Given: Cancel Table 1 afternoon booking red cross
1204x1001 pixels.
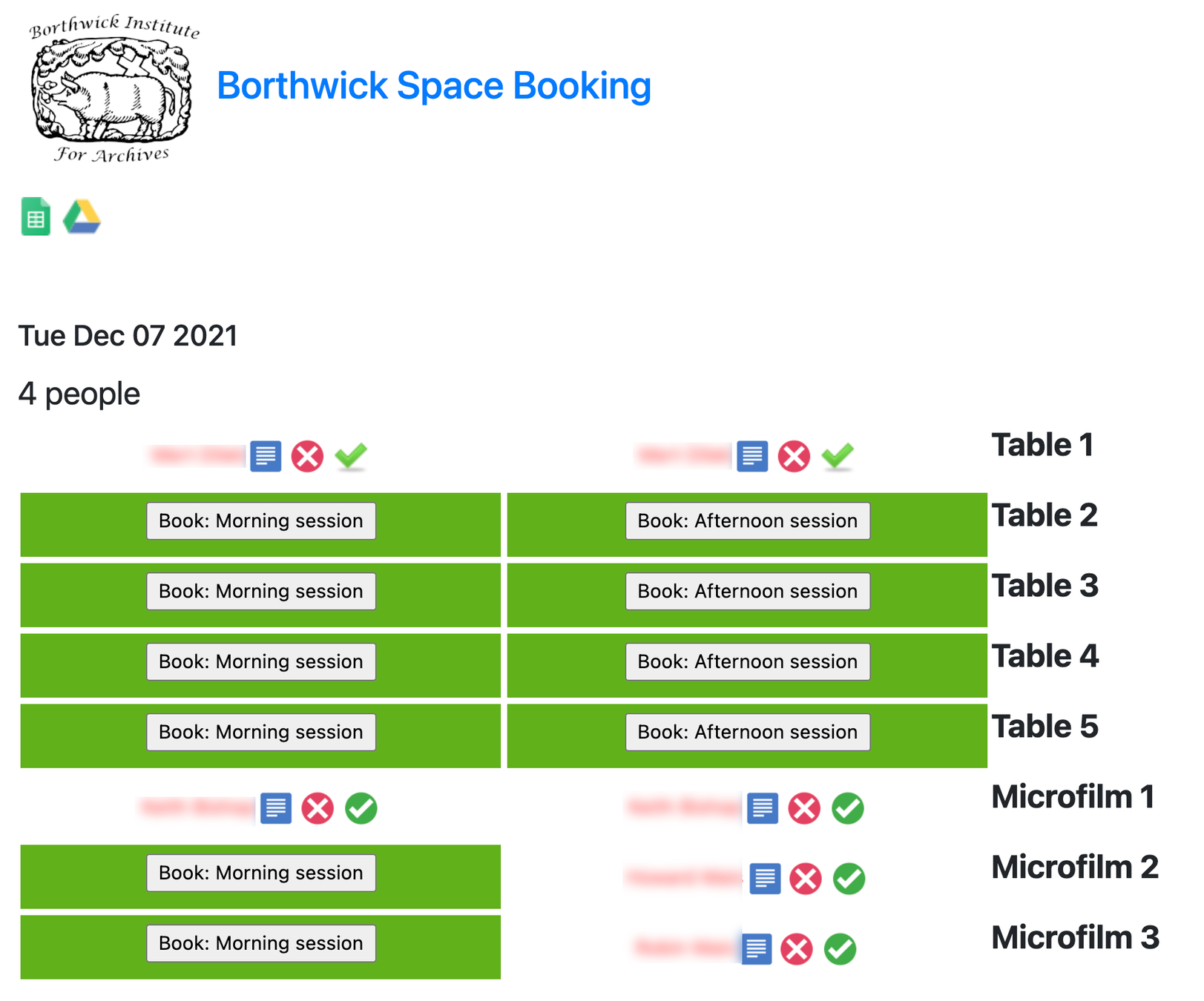Looking at the screenshot, I should (x=794, y=456).
